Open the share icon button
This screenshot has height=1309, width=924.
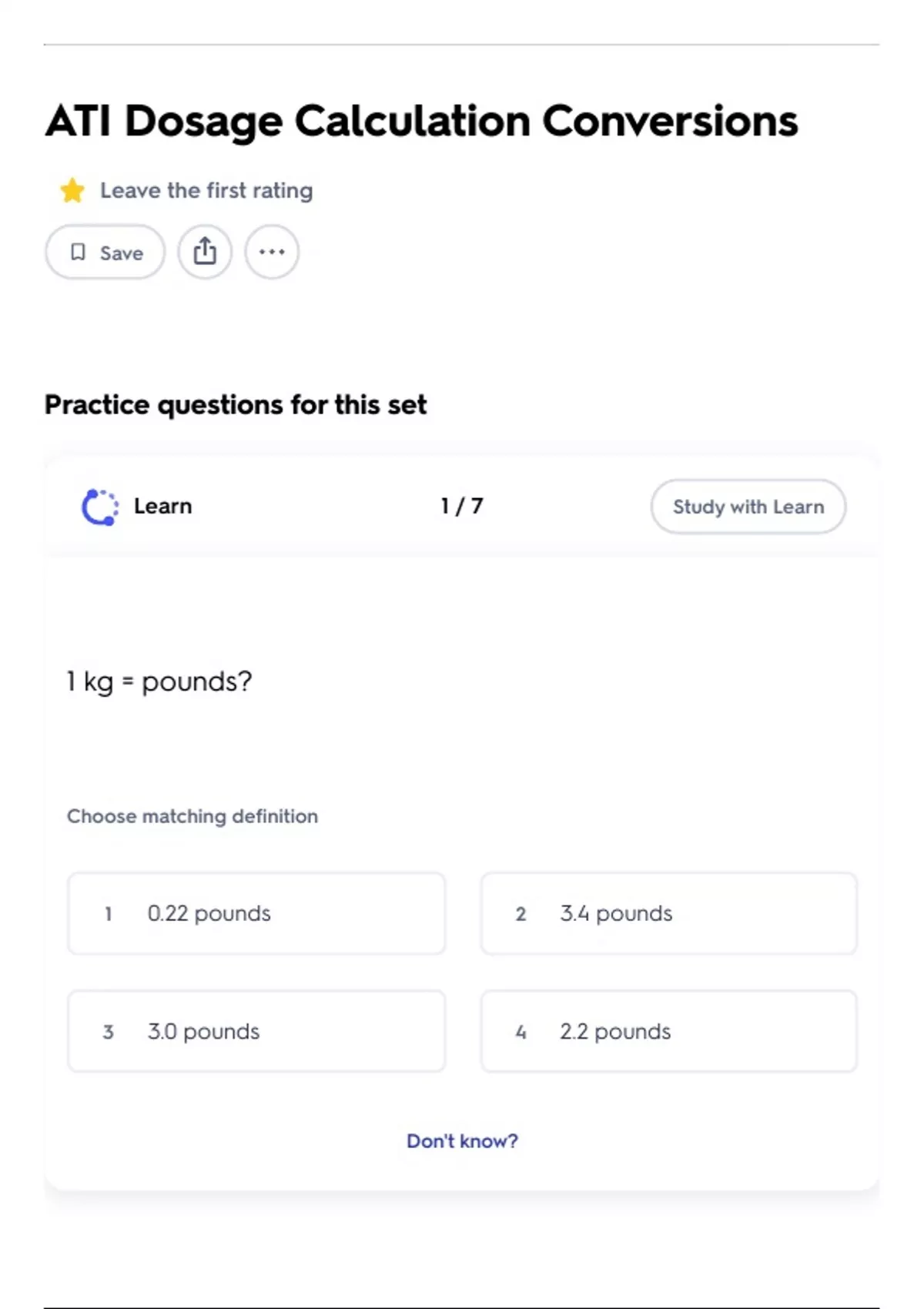(x=205, y=252)
